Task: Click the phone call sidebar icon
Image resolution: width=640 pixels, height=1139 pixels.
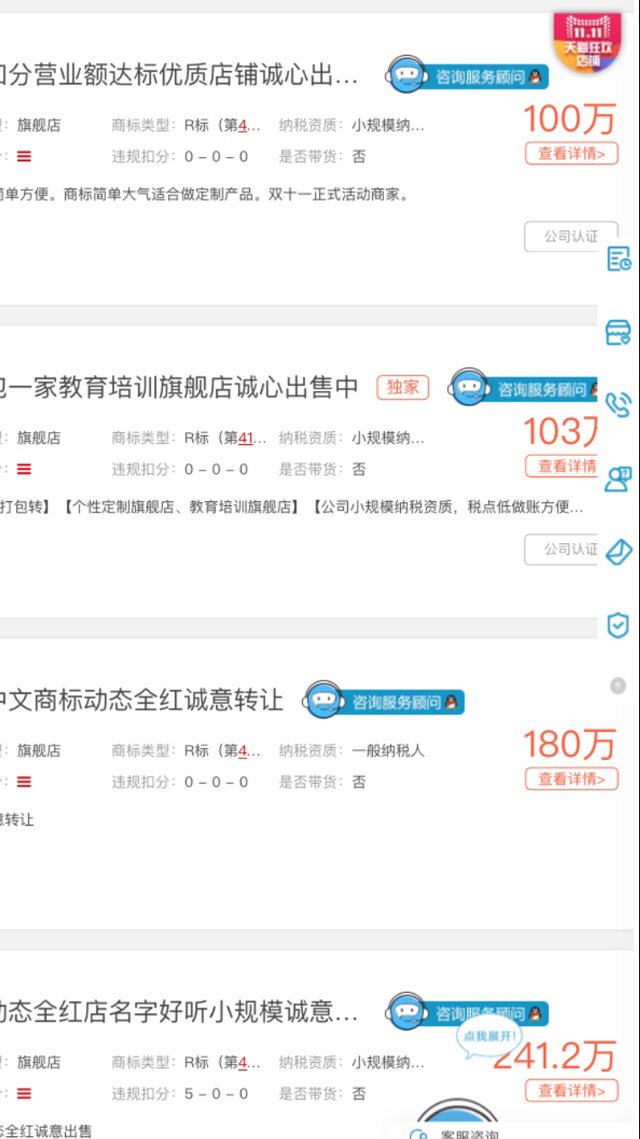Action: [619, 405]
